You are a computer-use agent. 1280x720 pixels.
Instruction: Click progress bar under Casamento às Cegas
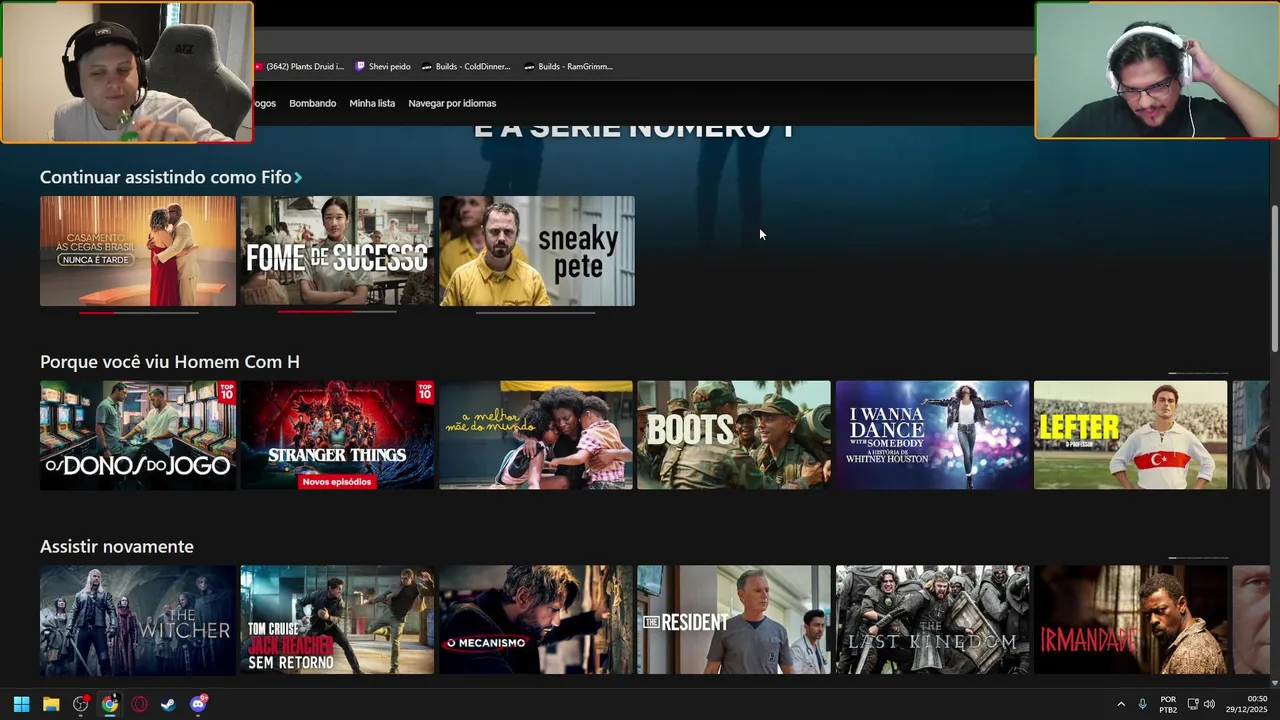coord(139,312)
